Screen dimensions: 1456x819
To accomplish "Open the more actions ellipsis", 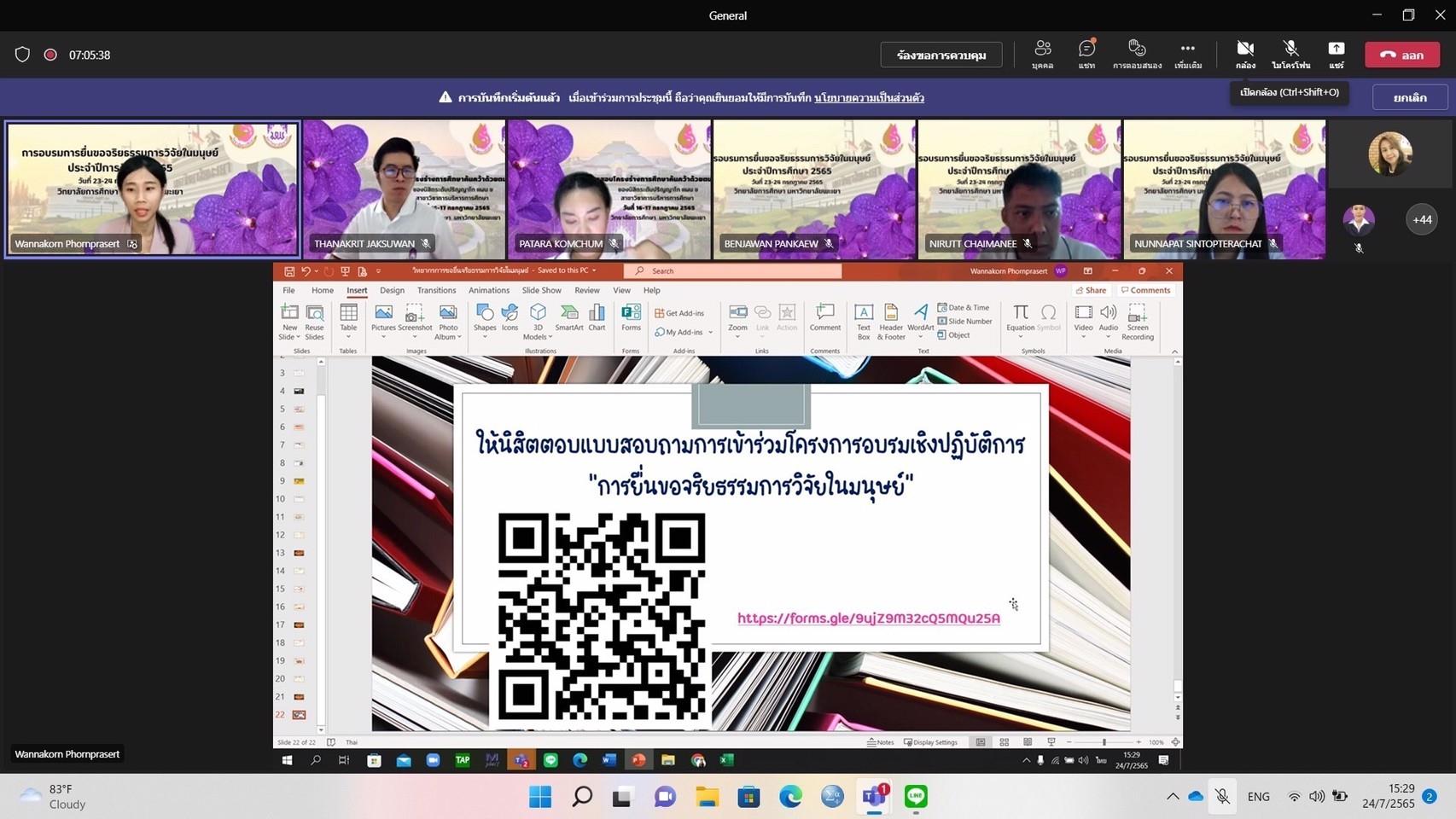I will (1187, 54).
